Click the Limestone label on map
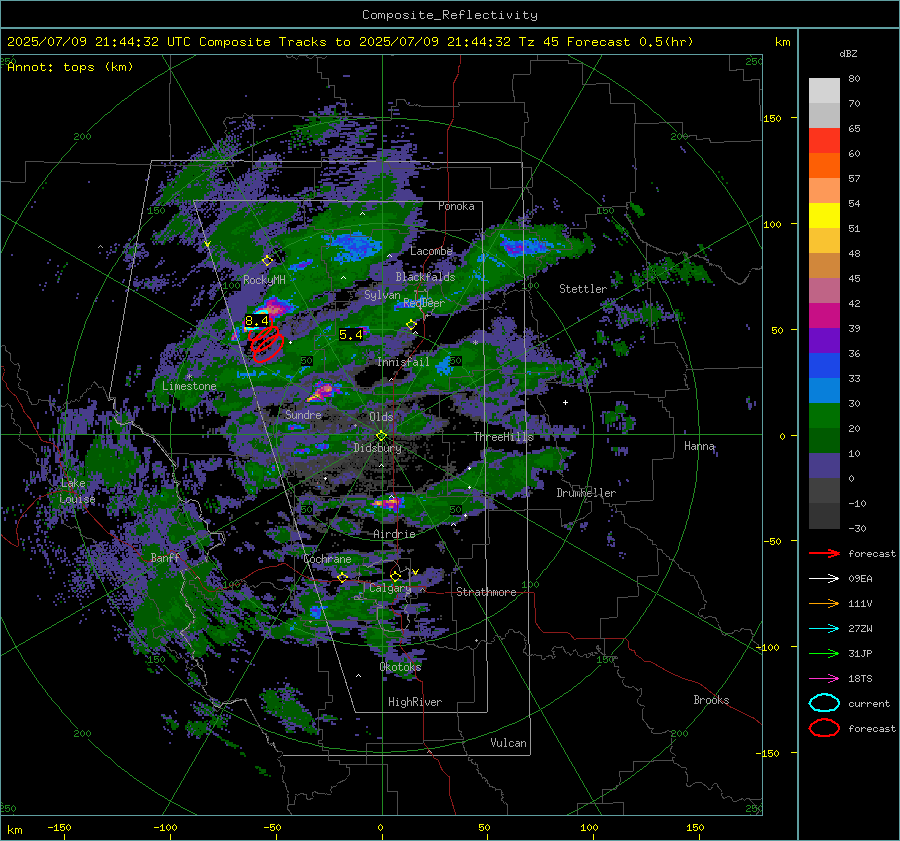This screenshot has width=900, height=841. coord(189,386)
